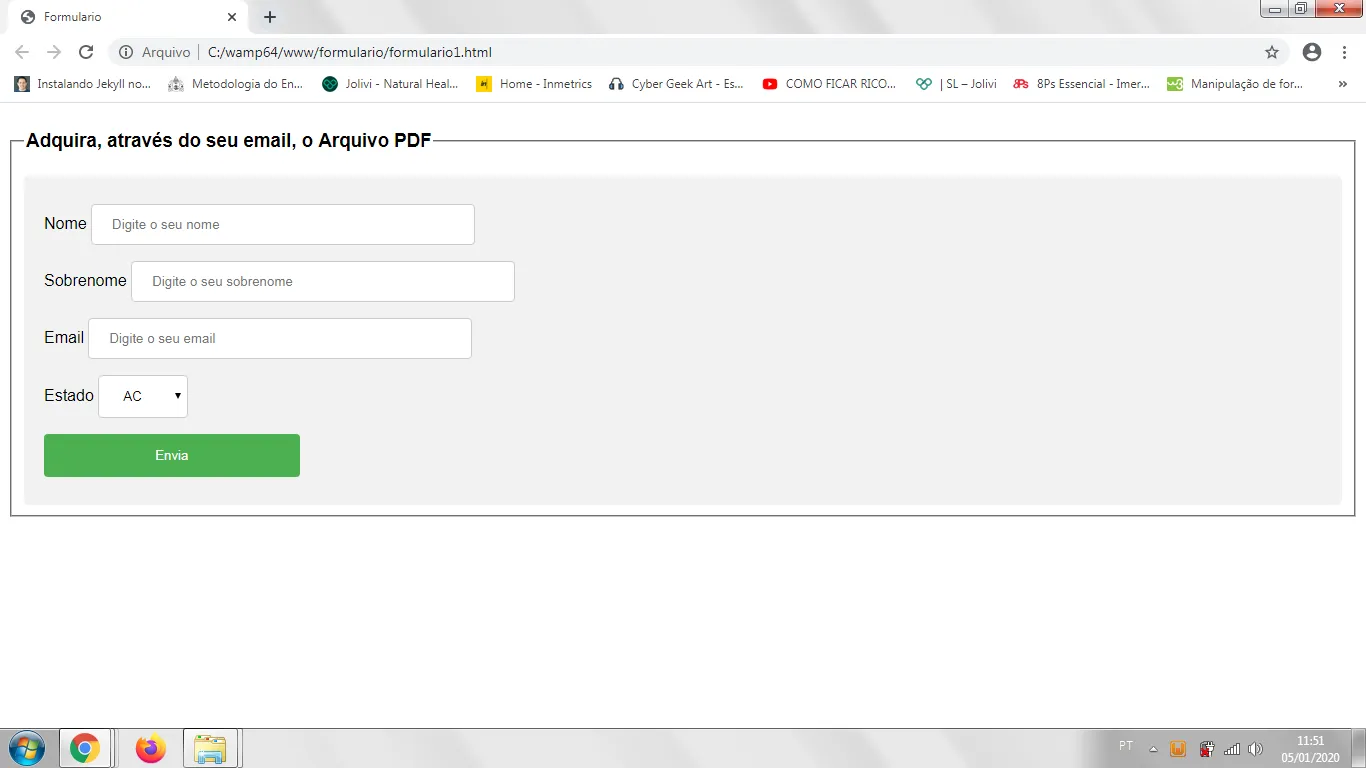Click the Nome input field
Image resolution: width=1366 pixels, height=768 pixels.
[x=283, y=224]
